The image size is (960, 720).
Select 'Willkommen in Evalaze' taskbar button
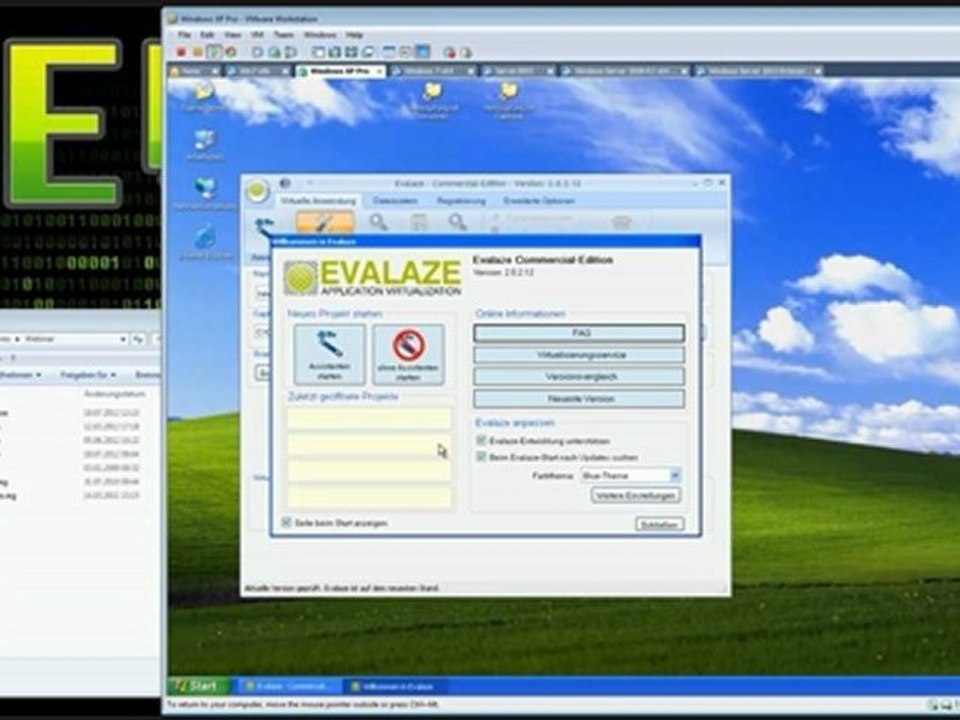click(x=396, y=686)
